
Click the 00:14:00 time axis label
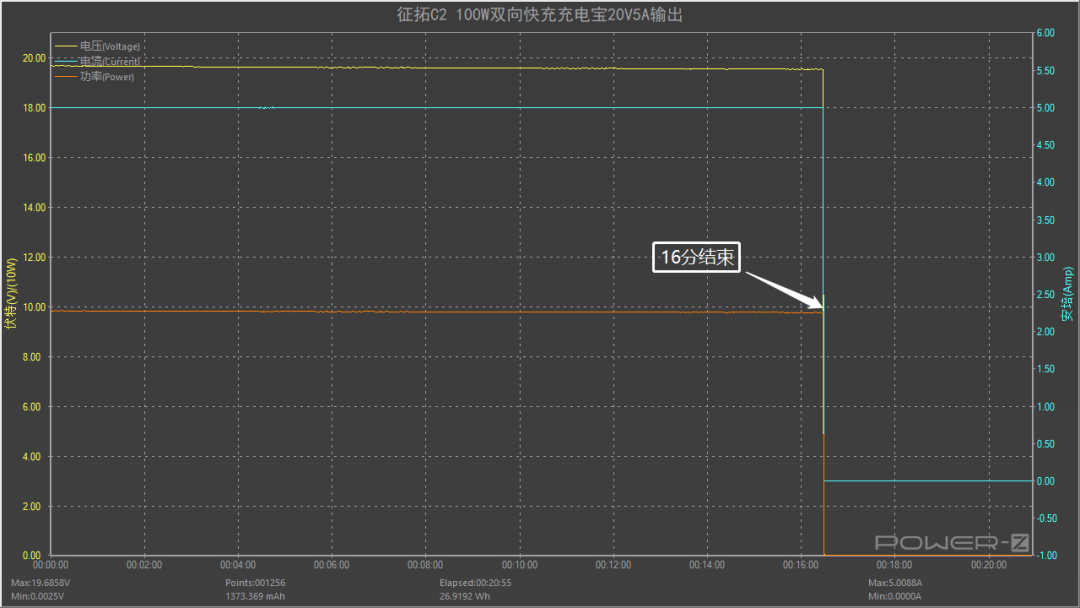point(707,565)
